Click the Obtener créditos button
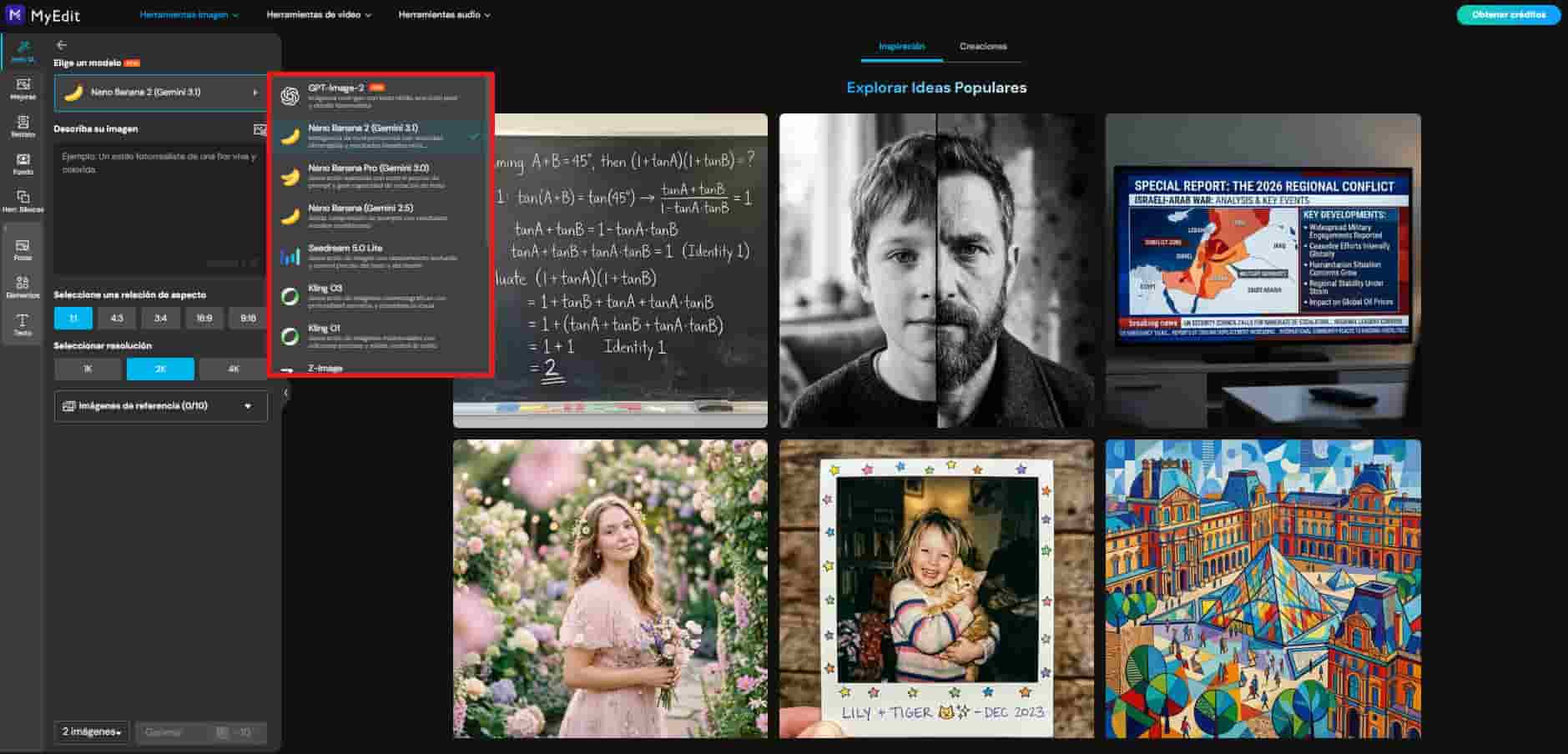1568x754 pixels. [1509, 15]
